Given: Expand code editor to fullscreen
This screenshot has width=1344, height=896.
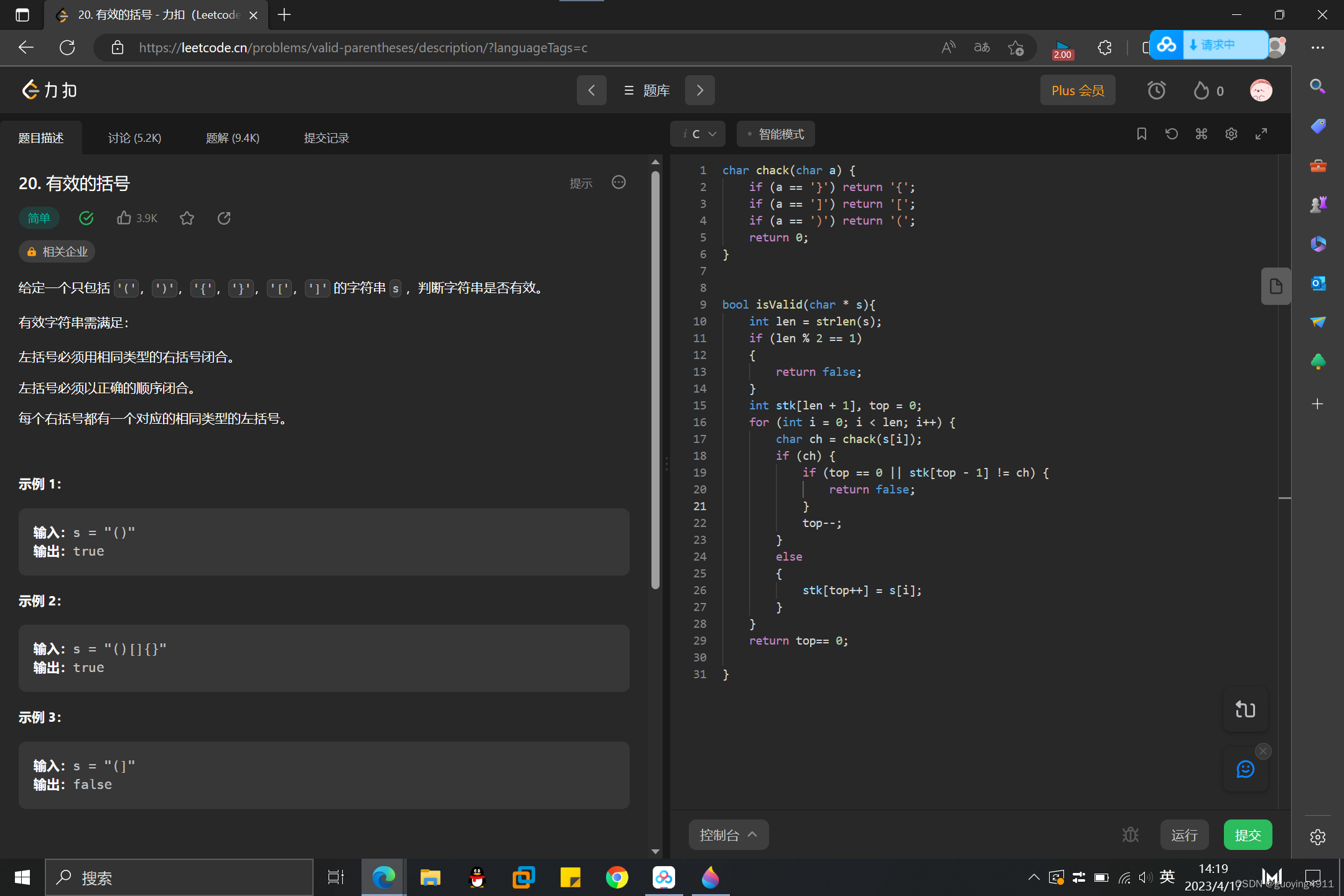Looking at the screenshot, I should point(1261,134).
